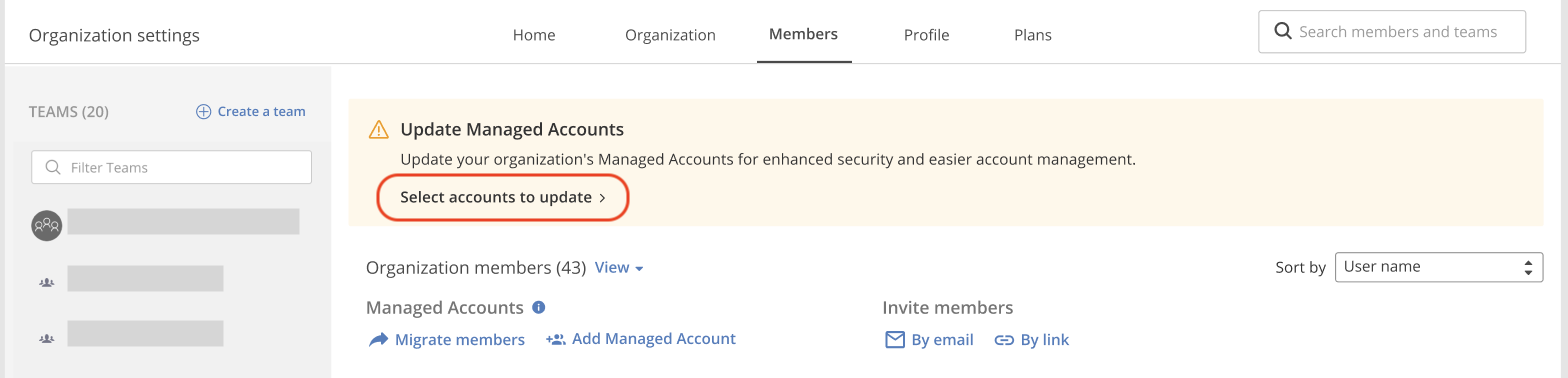Click the Add Managed Account people icon

tap(556, 339)
